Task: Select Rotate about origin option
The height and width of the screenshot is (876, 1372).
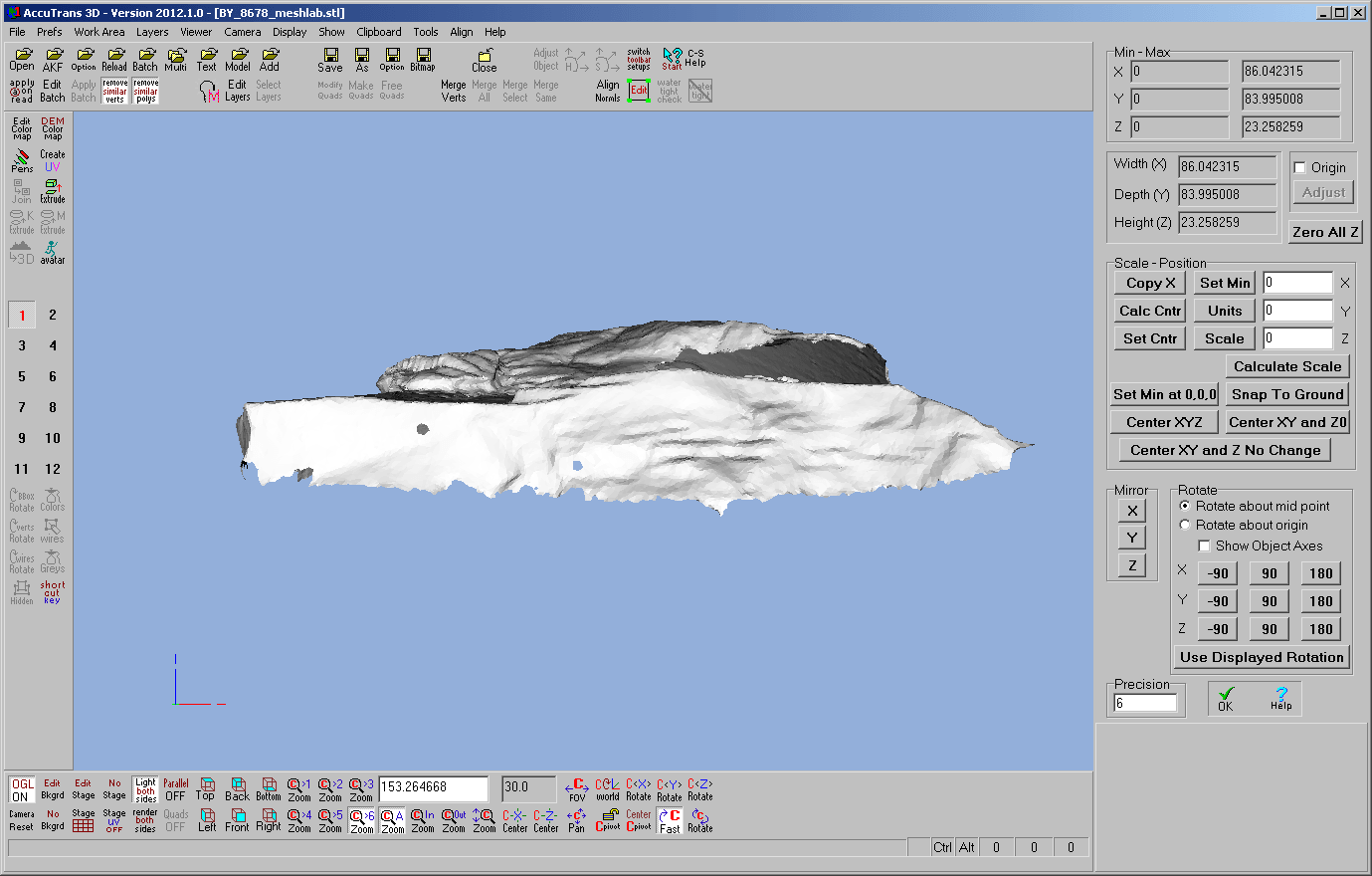Action: pos(1185,525)
